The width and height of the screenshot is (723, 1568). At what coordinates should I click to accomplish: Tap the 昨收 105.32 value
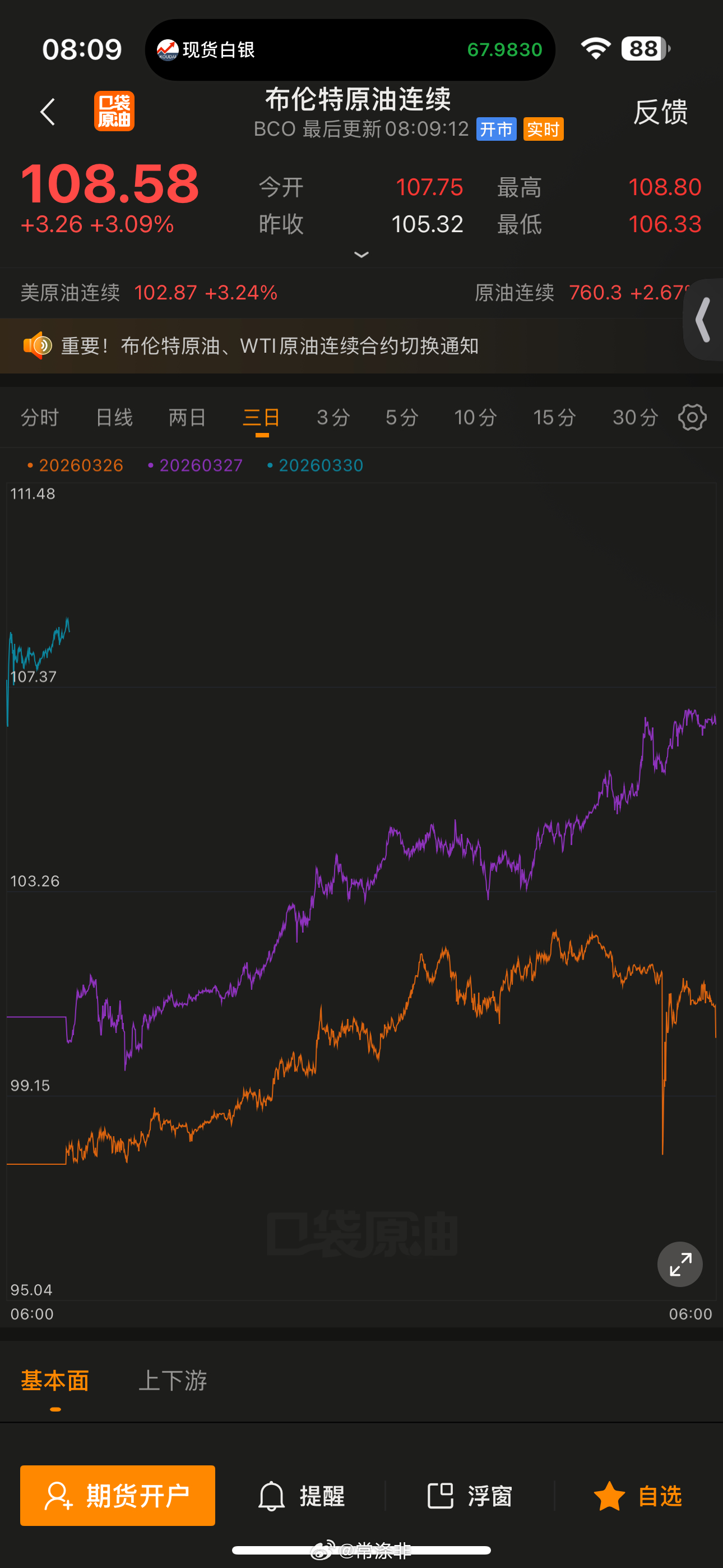[427, 225]
